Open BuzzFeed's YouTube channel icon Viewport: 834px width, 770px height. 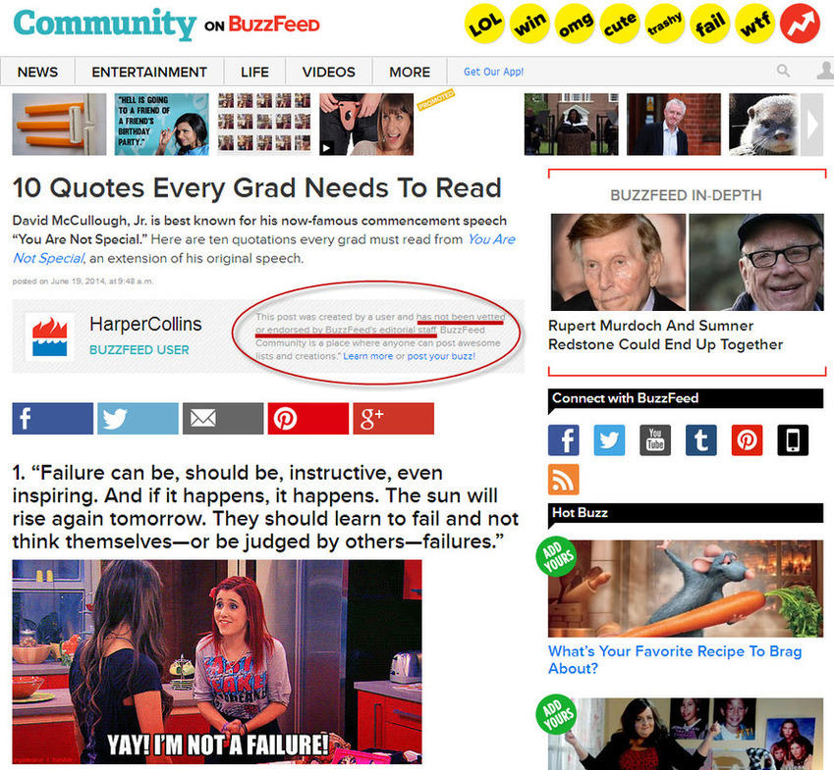655,440
